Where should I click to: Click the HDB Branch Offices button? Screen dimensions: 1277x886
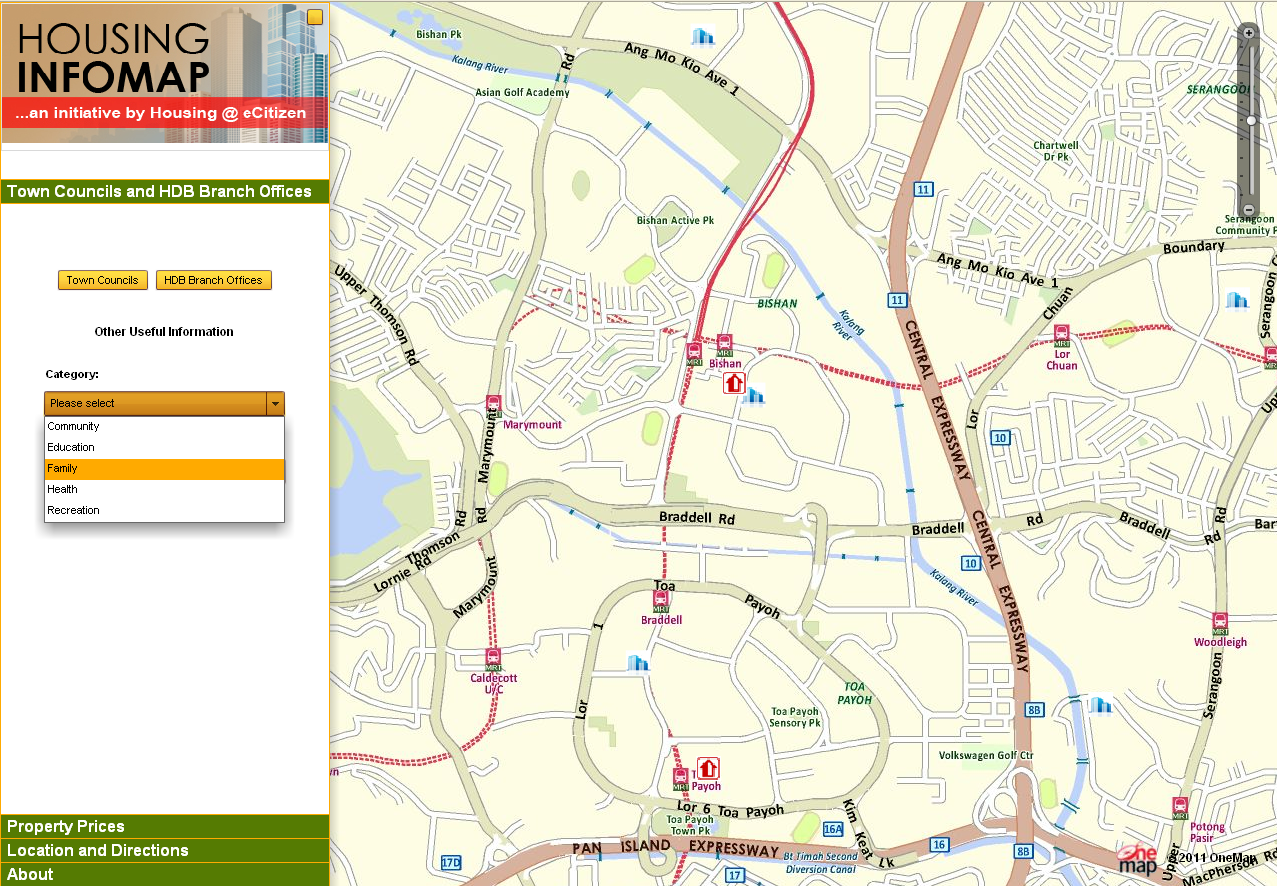[213, 280]
